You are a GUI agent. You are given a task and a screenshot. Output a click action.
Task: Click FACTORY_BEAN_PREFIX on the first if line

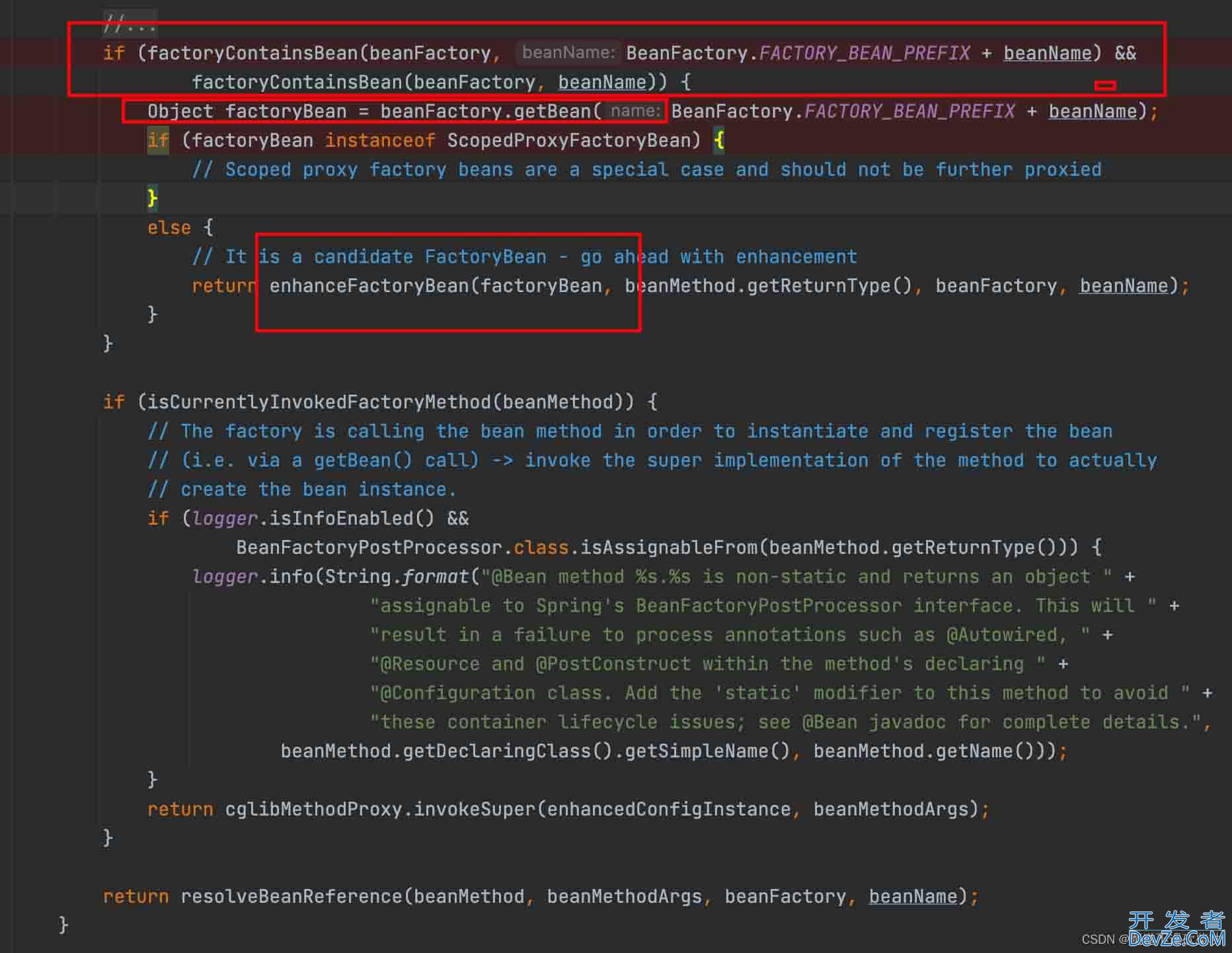pyautogui.click(x=865, y=53)
